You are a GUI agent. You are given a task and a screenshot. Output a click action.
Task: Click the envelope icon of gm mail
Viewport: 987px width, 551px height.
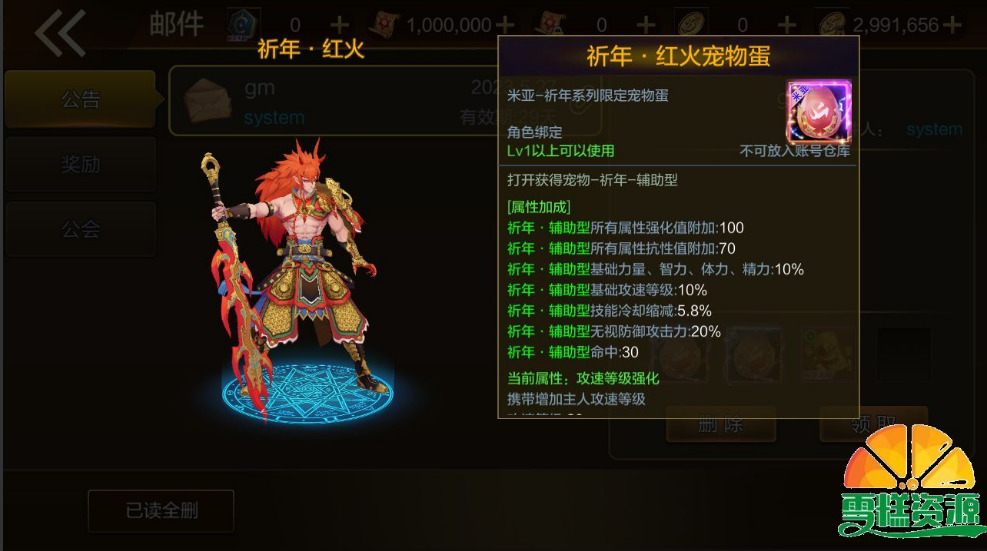(x=208, y=99)
